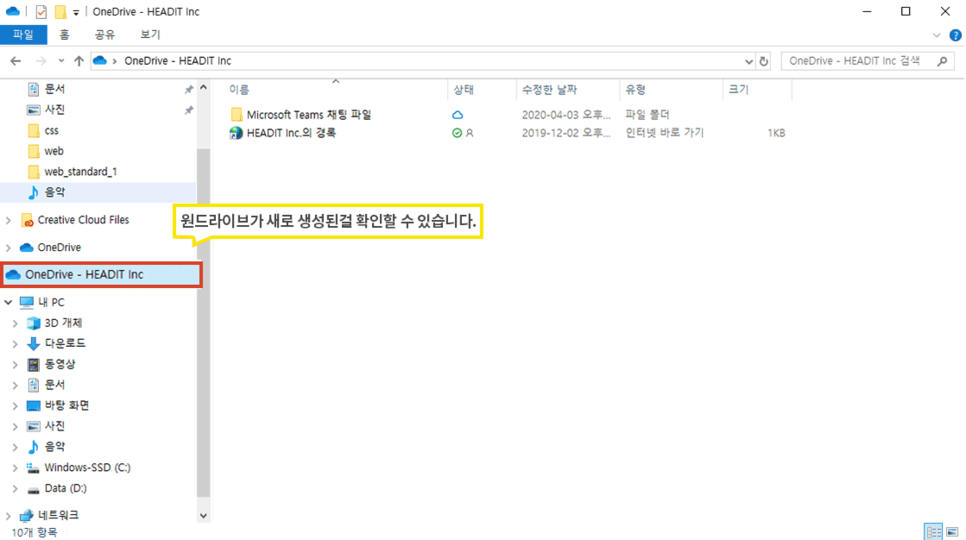Open the 다운로드 folder icon
Screen dimensions: 966x540
[33, 344]
